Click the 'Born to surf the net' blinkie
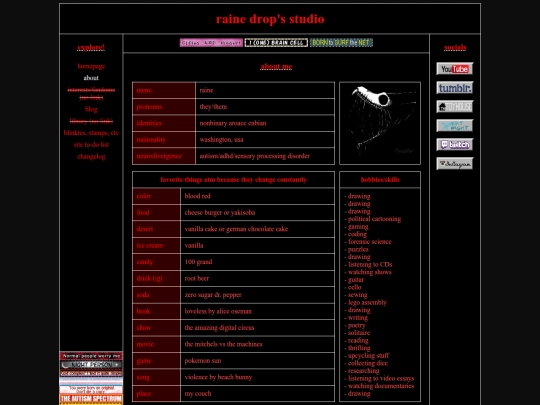Viewport: 540px width, 405px height. click(x=341, y=43)
